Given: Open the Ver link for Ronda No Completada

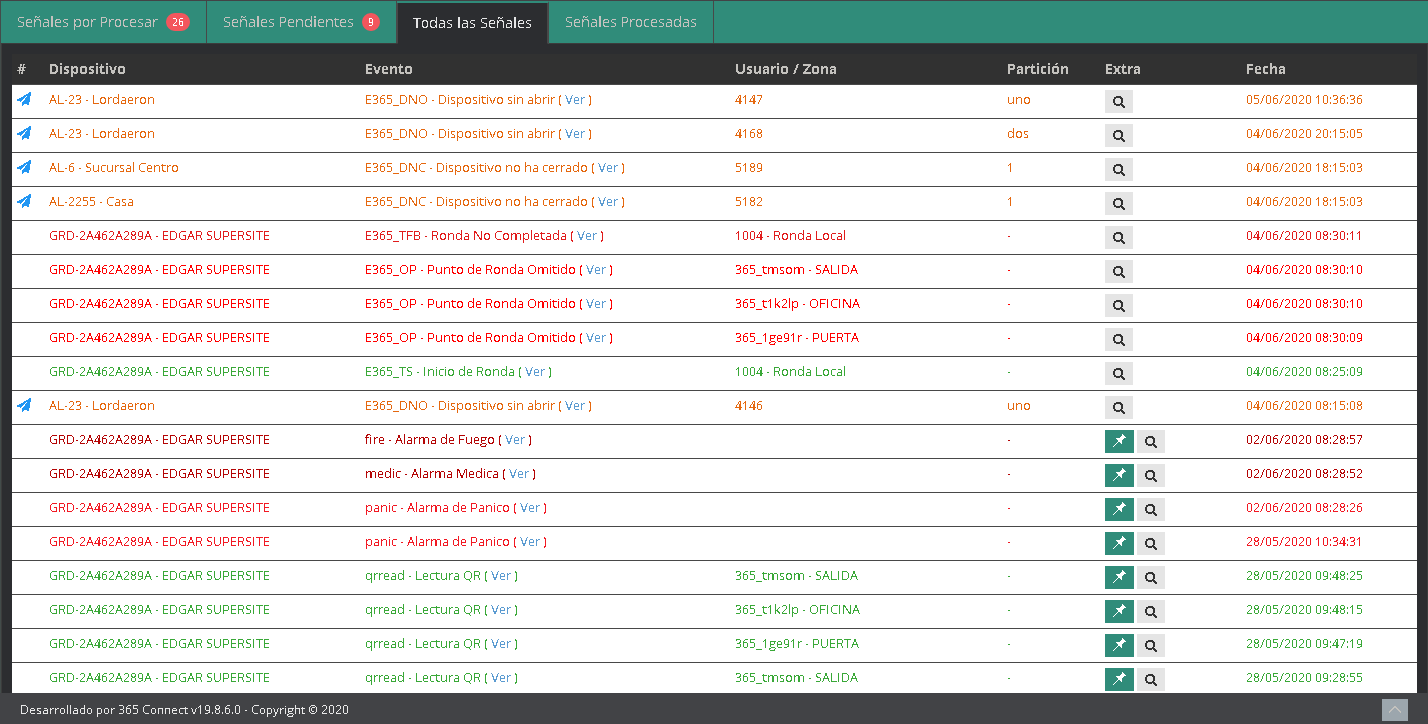Looking at the screenshot, I should point(587,236).
